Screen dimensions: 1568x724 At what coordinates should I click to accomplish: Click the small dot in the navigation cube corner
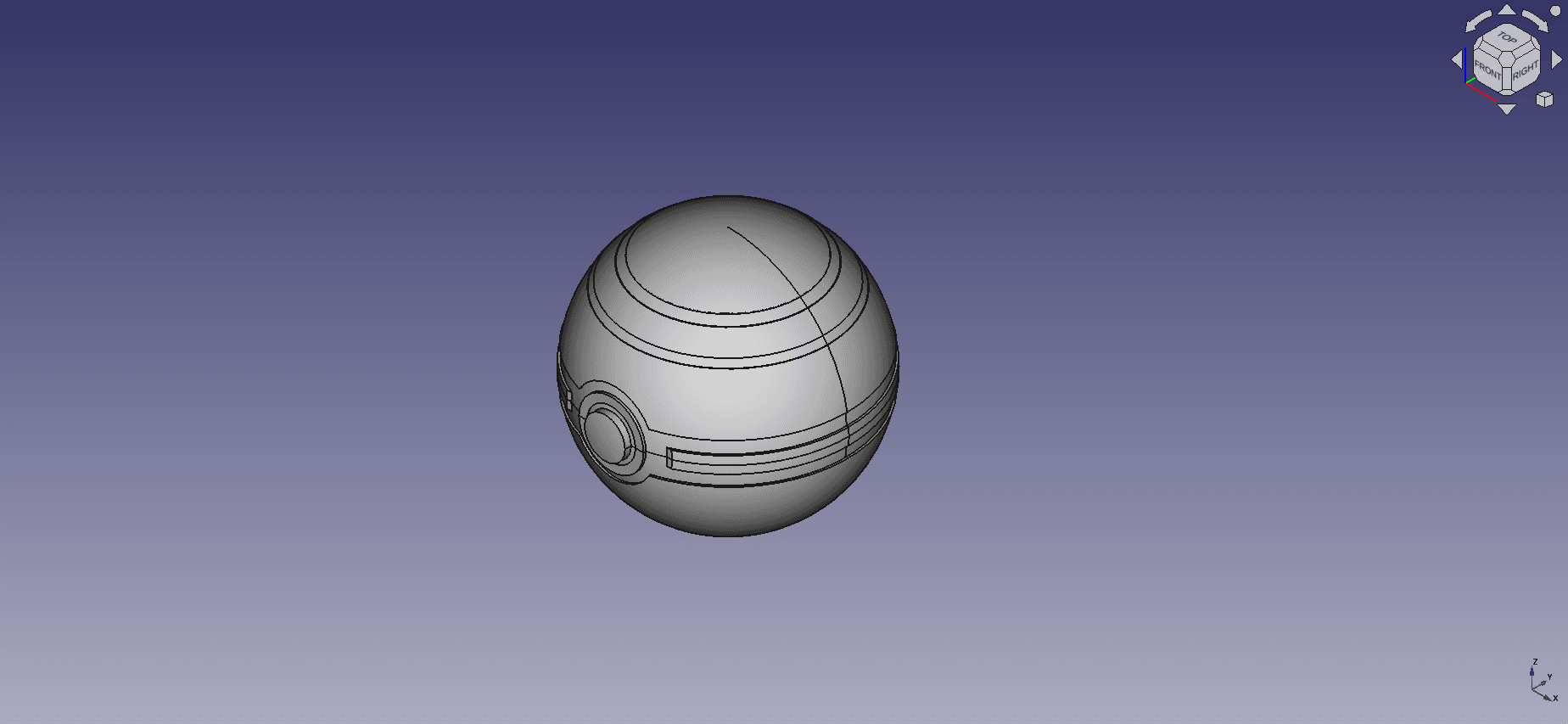[x=1555, y=12]
